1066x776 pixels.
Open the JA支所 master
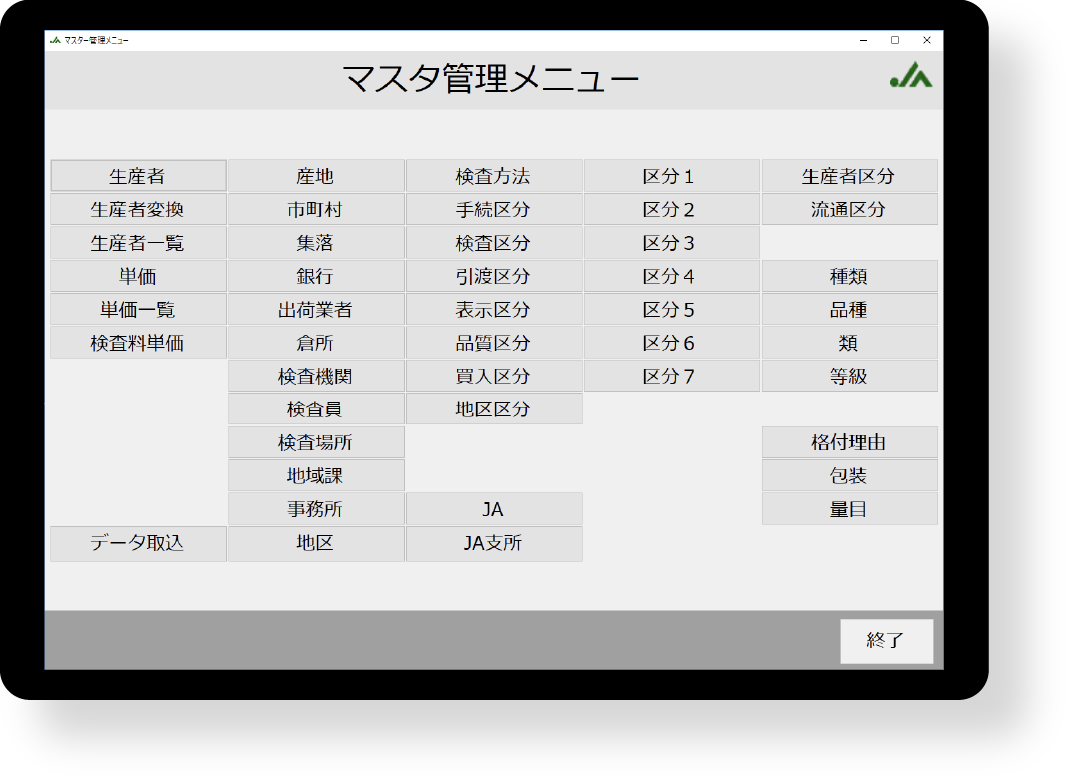pyautogui.click(x=494, y=544)
